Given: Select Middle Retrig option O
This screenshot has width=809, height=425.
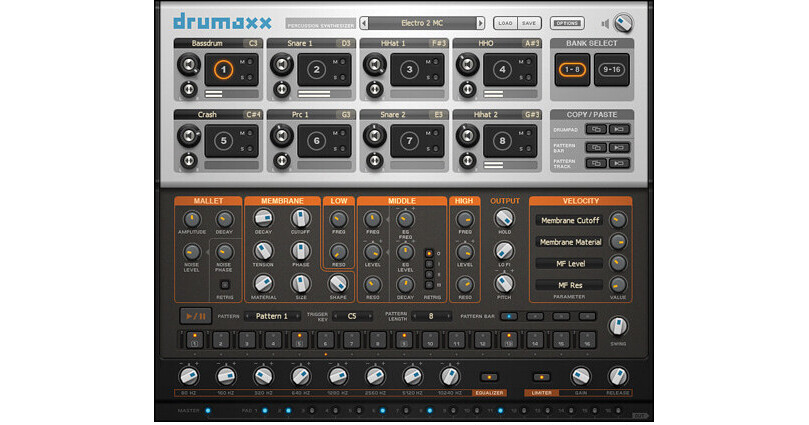Looking at the screenshot, I should [x=429, y=254].
